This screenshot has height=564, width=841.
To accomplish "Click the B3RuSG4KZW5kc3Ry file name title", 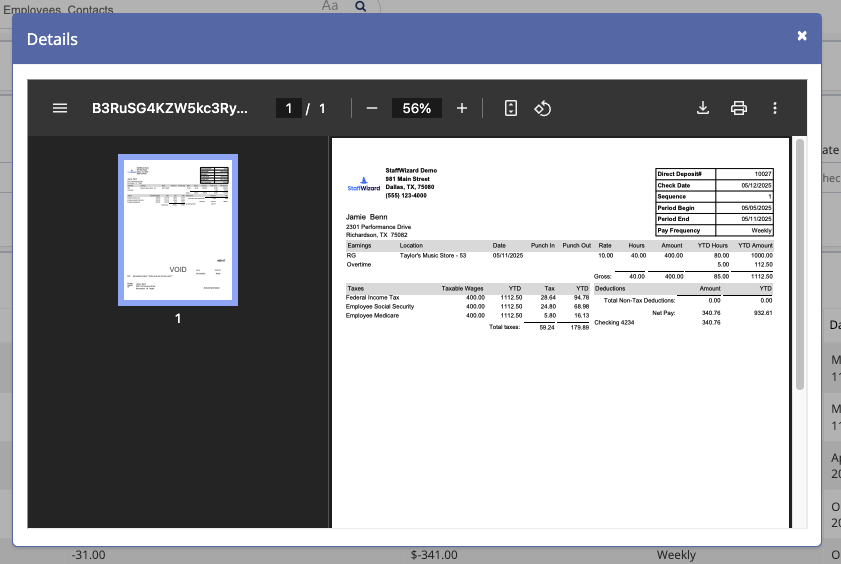I will click(x=169, y=108).
